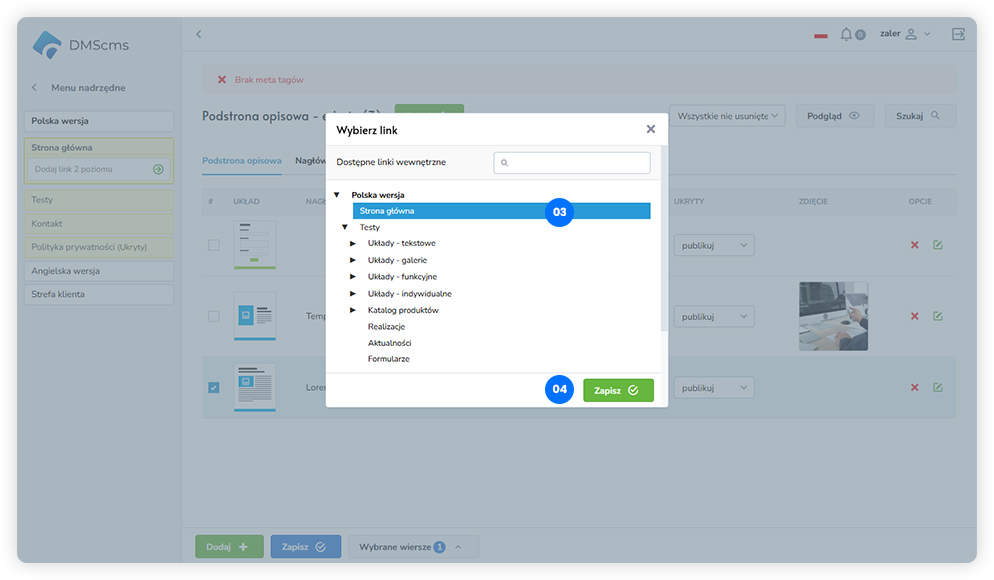Close the Wybierz link dialog
The image size is (994, 580).
[651, 129]
